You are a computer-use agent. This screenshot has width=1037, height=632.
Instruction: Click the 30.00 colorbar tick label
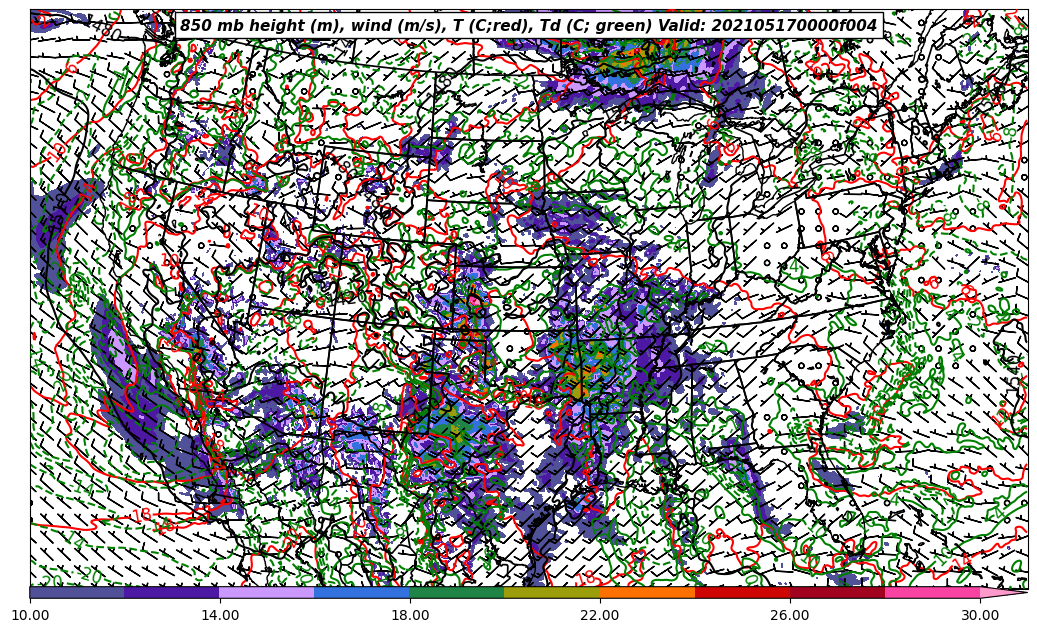click(x=980, y=615)
